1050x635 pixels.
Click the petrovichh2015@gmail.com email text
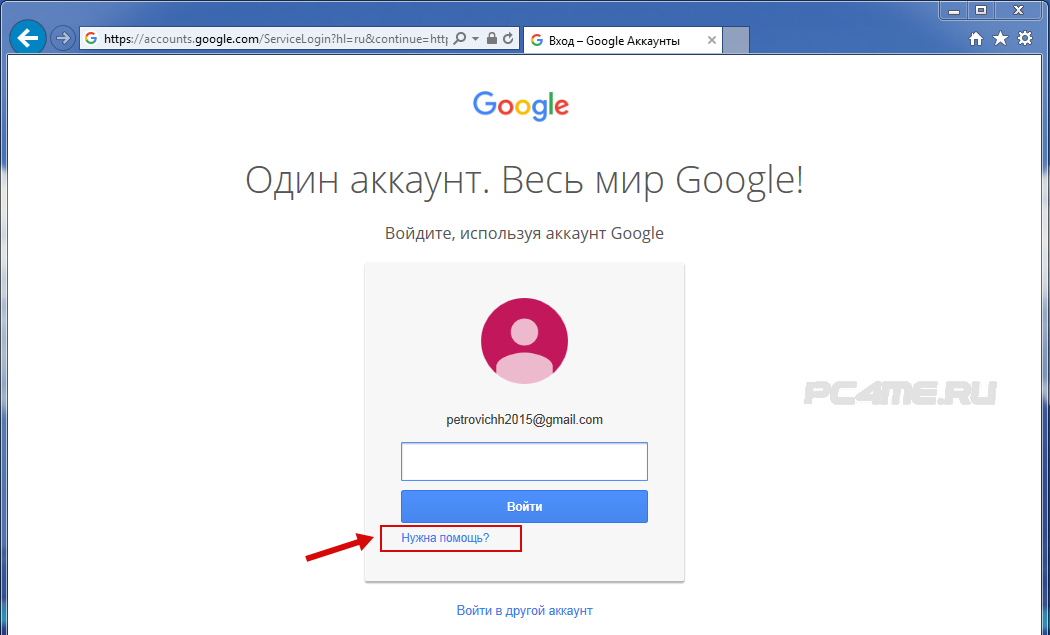[x=524, y=420]
